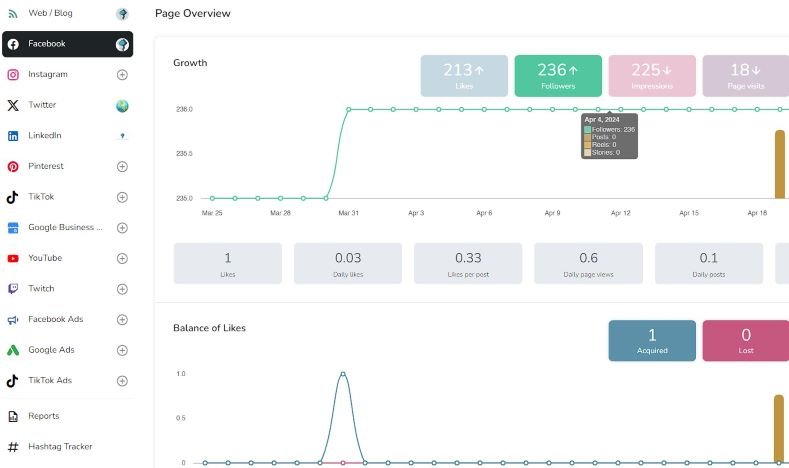Click the Growth section title
Image resolution: width=789 pixels, height=468 pixels.
(x=190, y=63)
